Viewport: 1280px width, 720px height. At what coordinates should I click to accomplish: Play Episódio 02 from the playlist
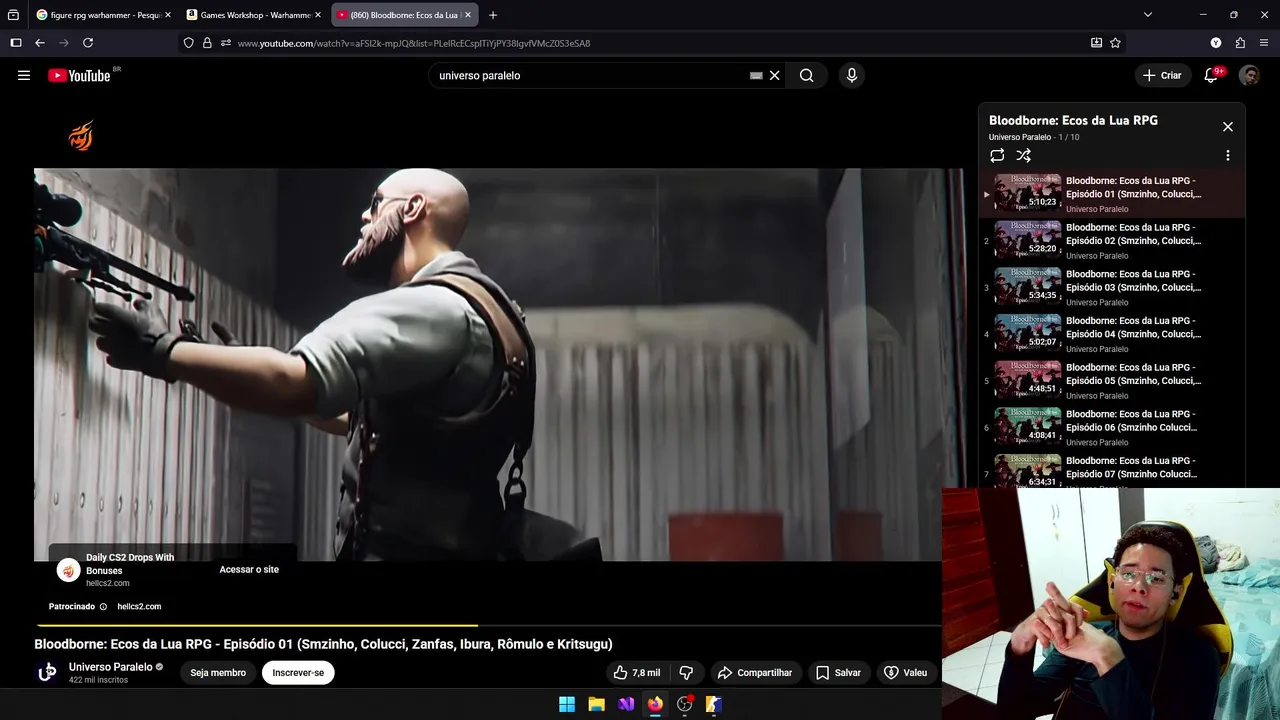click(x=1111, y=241)
